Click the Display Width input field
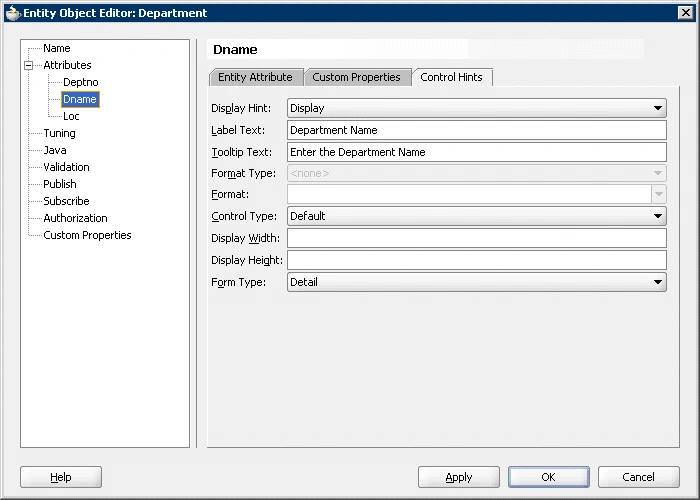 coord(477,238)
